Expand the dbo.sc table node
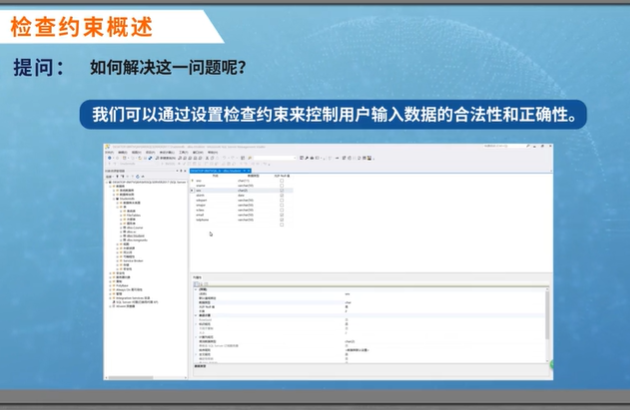 tap(121, 232)
